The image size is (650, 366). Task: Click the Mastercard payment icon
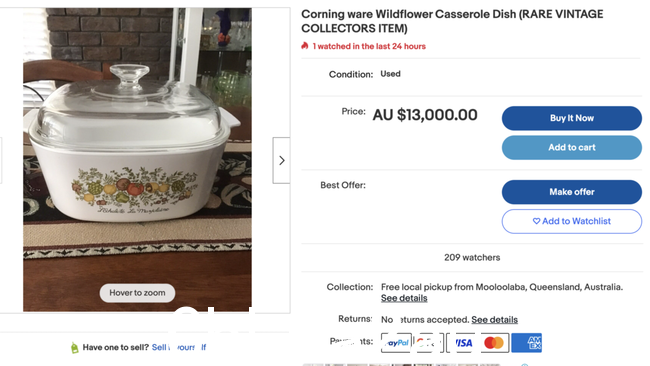(495, 343)
